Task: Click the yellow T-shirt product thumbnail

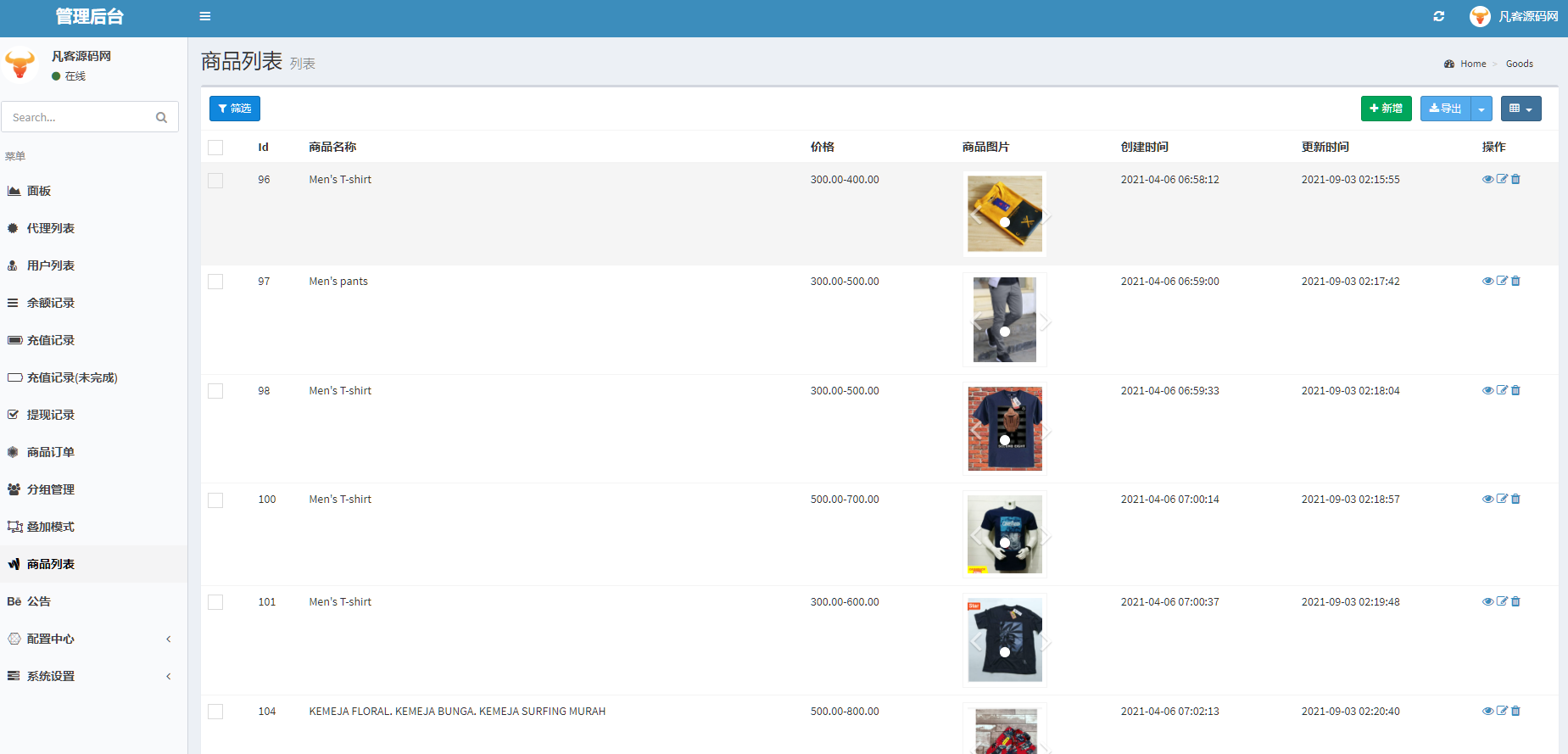Action: (1005, 214)
